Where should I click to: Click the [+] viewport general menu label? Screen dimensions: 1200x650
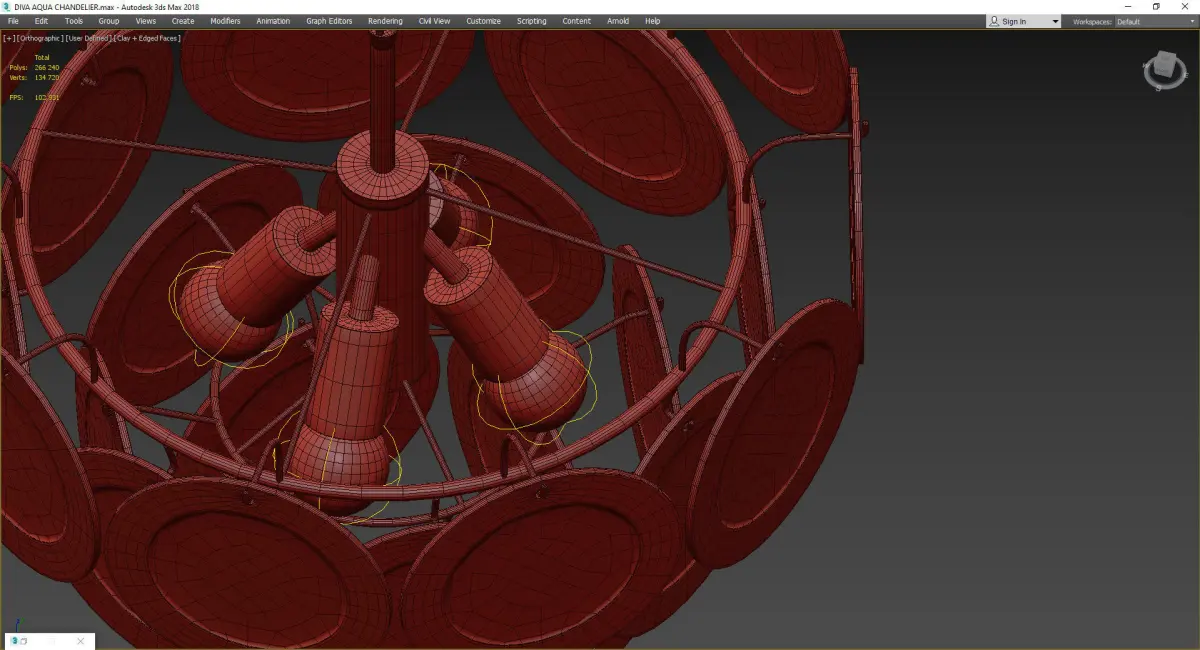pyautogui.click(x=9, y=38)
